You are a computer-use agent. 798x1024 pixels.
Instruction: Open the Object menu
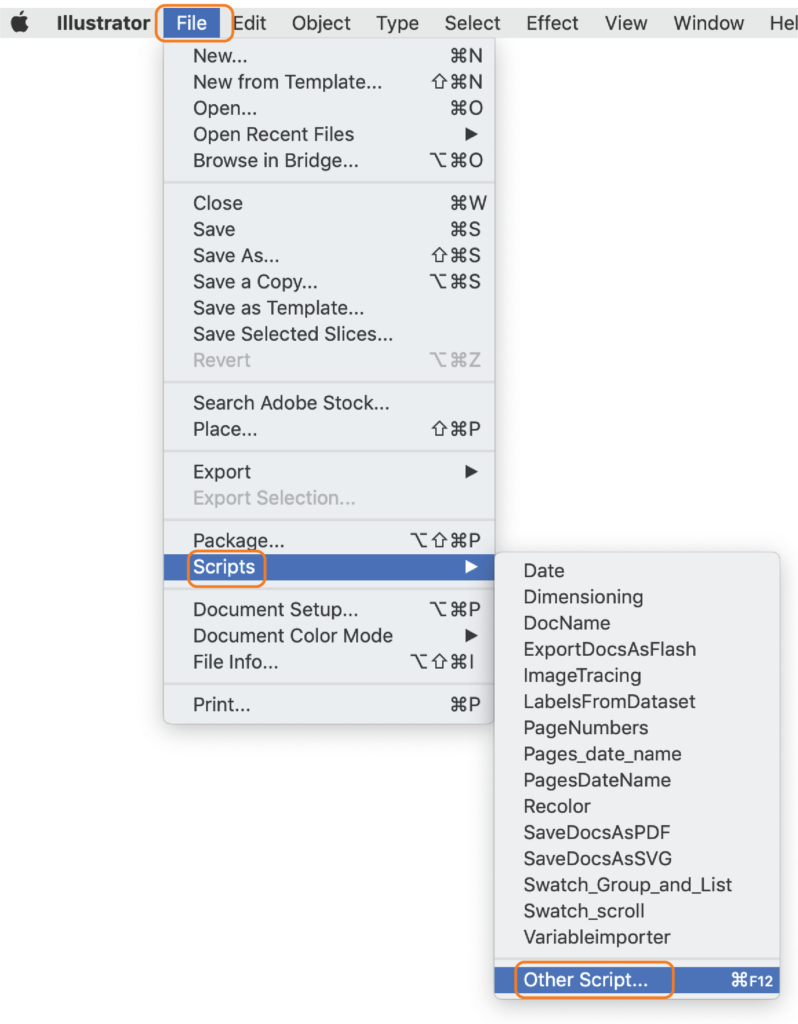(321, 22)
